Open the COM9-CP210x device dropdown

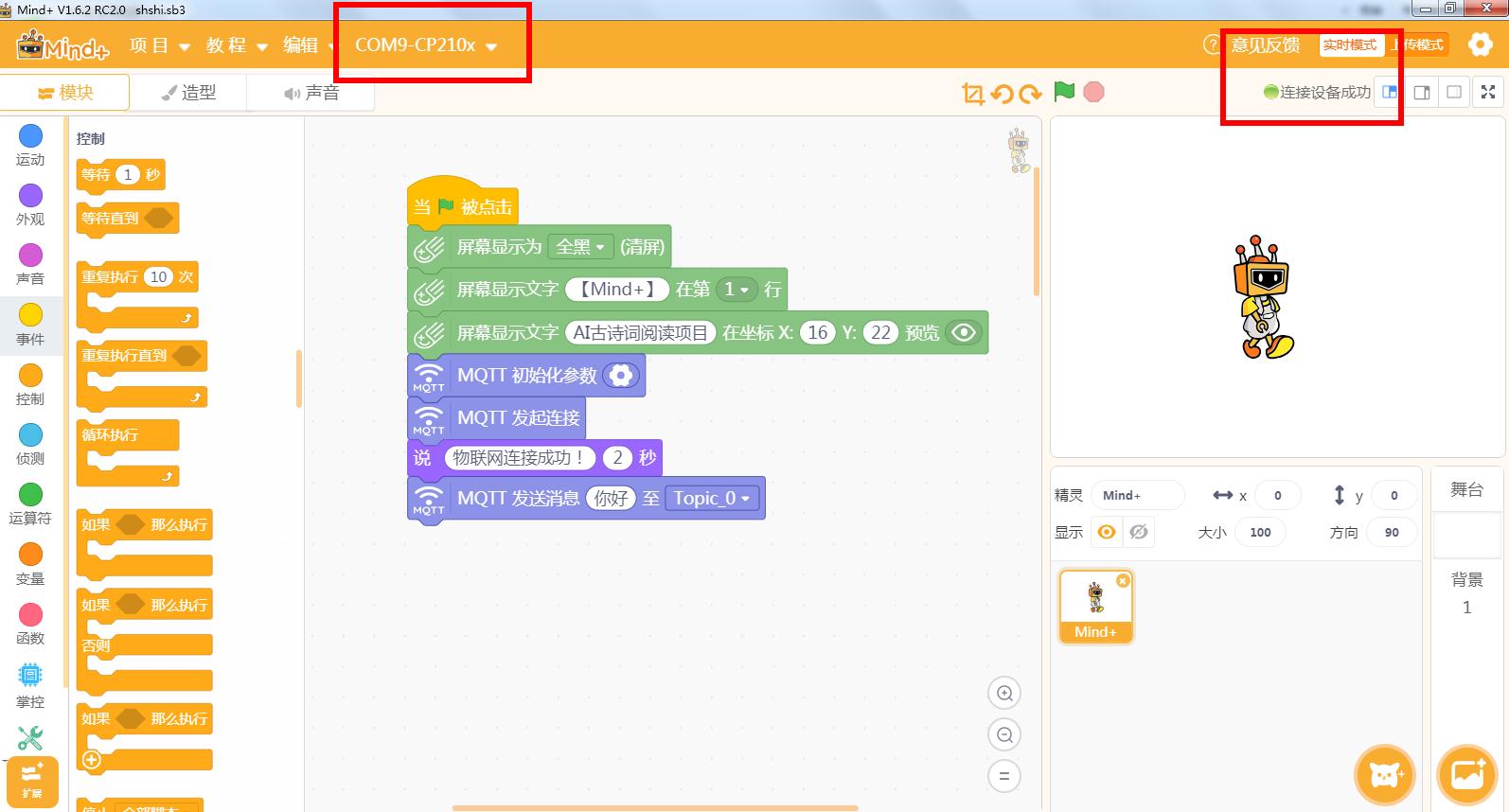click(426, 45)
